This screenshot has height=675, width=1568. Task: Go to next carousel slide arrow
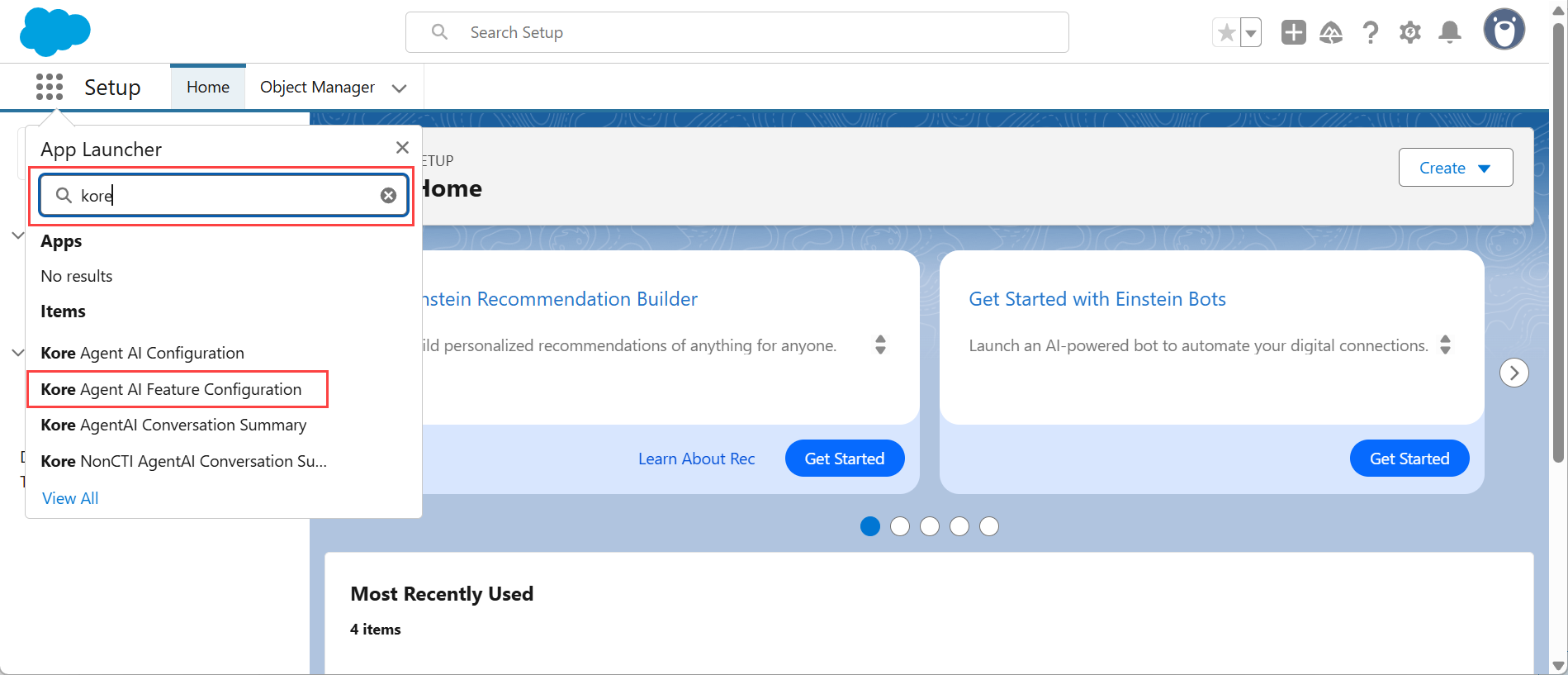tap(1514, 373)
